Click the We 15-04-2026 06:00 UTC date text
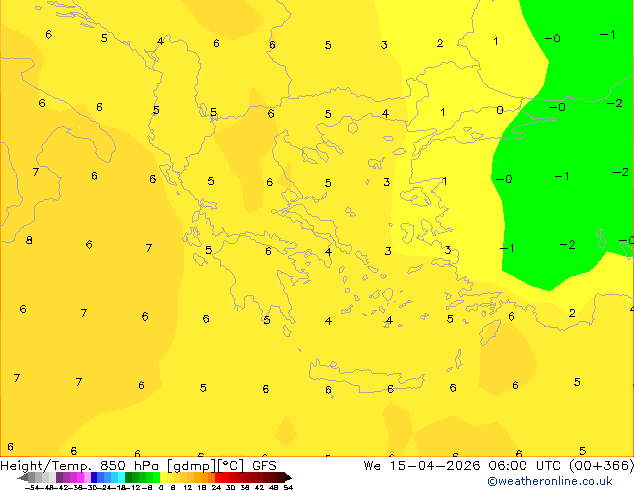 tap(462, 466)
